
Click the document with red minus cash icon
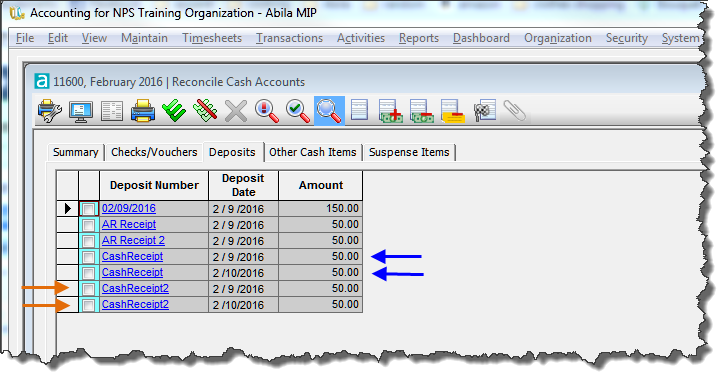click(422, 111)
